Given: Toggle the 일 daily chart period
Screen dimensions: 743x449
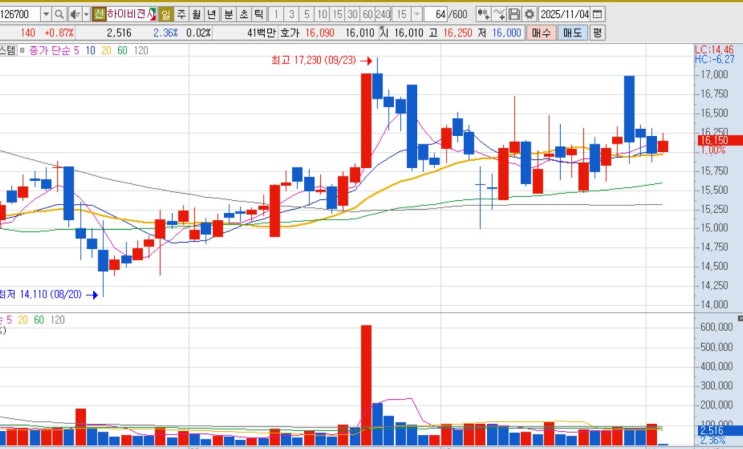Looking at the screenshot, I should point(165,15).
